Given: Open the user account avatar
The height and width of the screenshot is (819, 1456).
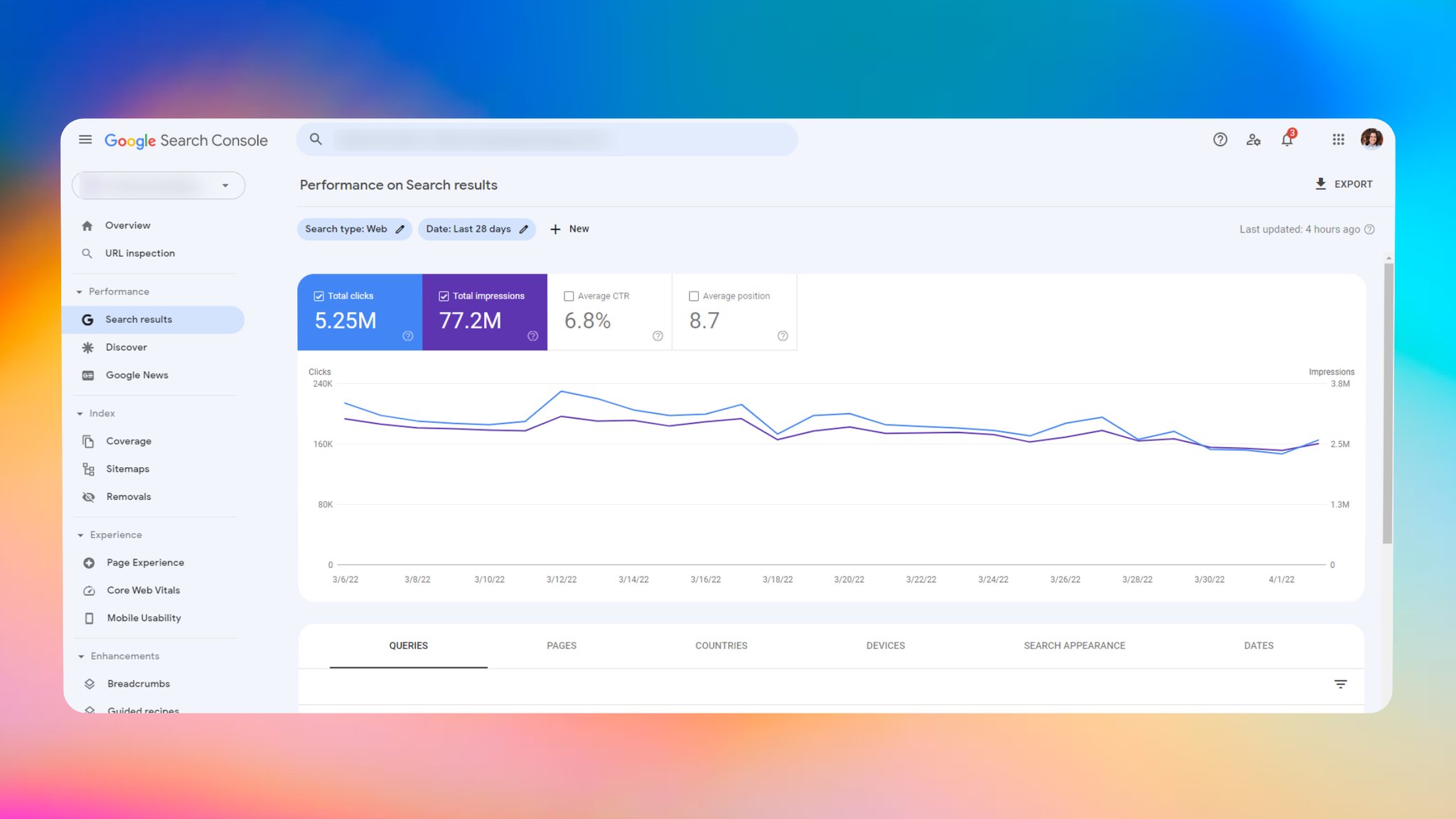Looking at the screenshot, I should coord(1371,139).
